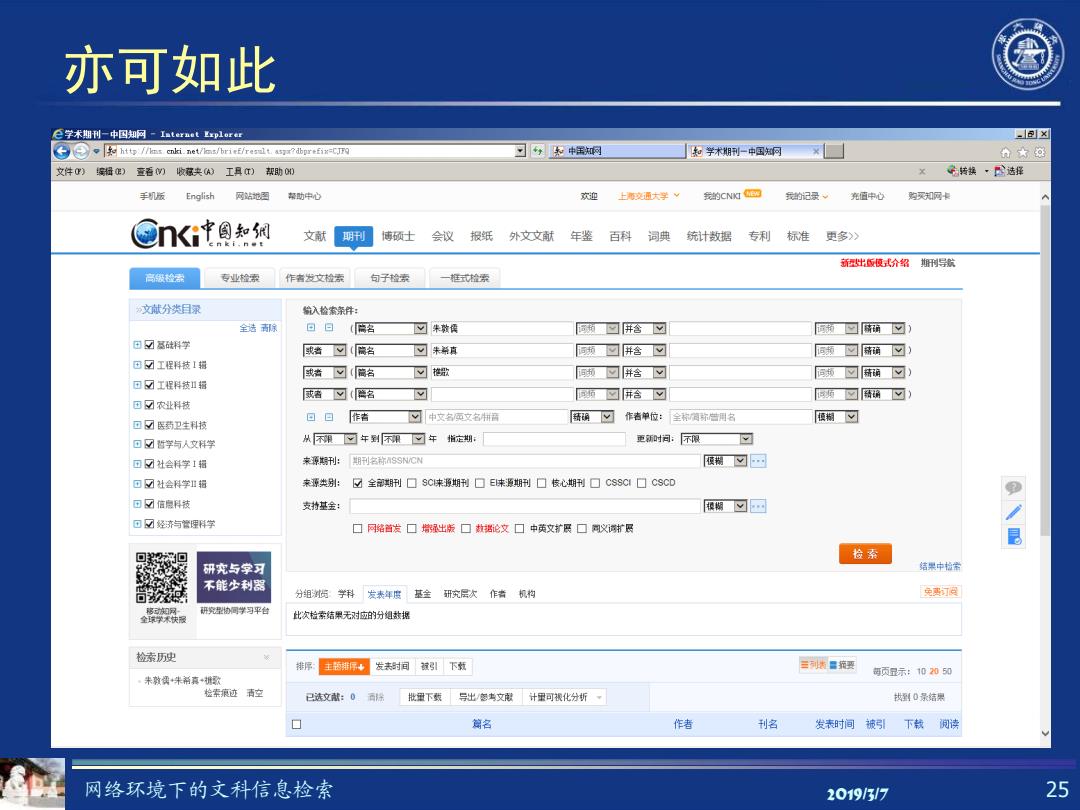Screen dimensions: 1080x810
Task: Click the browser Forward arrow button
Action: click(81, 151)
